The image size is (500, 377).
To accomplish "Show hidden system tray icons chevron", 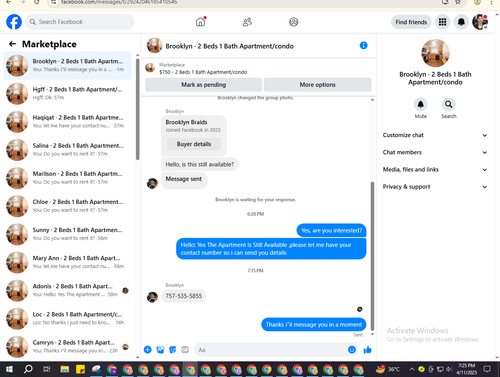I will click(x=412, y=369).
